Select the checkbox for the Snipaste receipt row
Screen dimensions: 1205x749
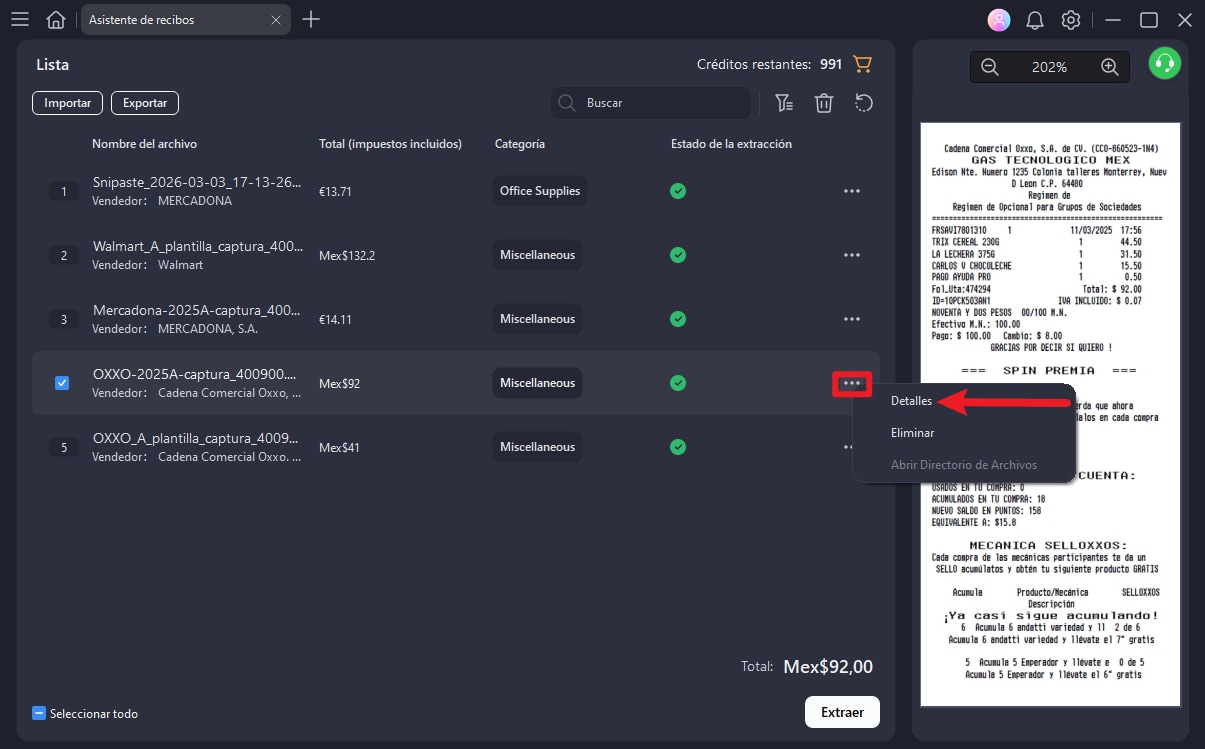[63, 190]
